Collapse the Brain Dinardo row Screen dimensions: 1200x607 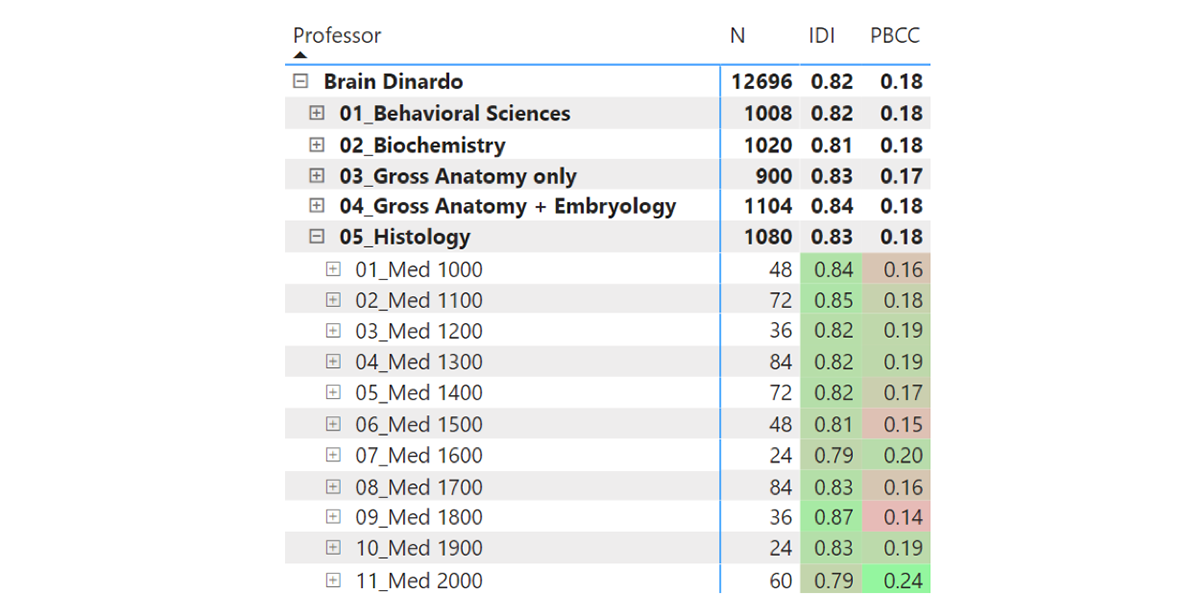click(x=301, y=82)
